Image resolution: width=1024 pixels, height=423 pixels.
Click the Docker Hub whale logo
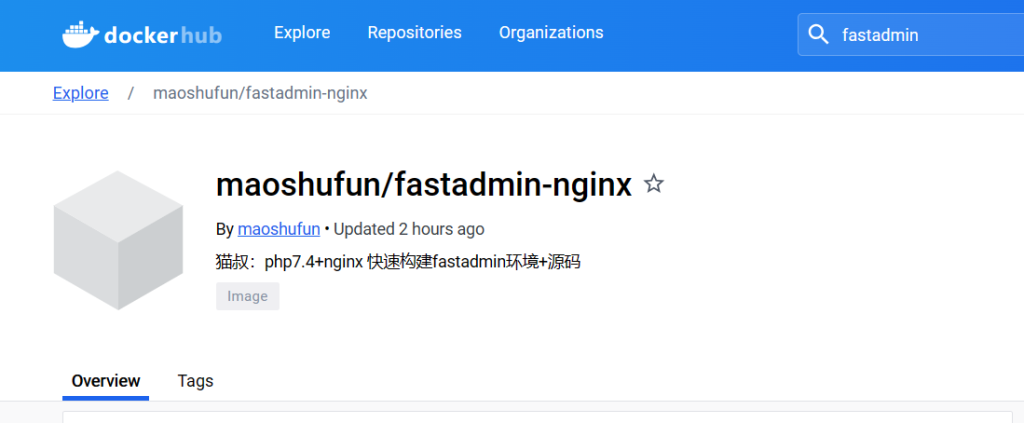pos(142,34)
